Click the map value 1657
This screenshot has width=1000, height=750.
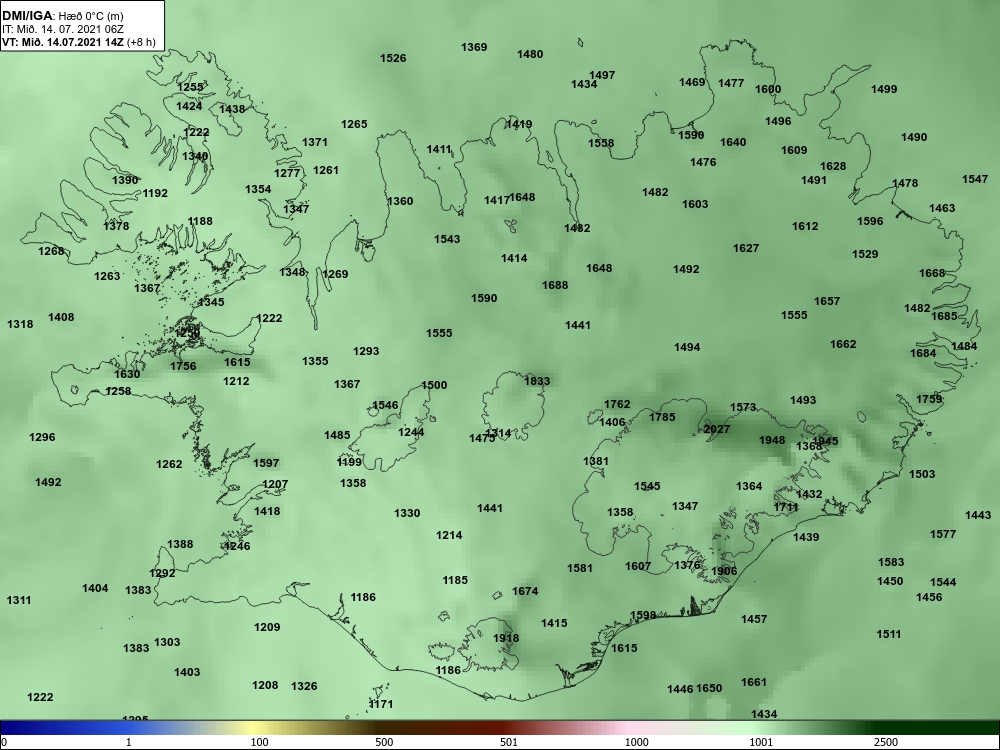(827, 301)
